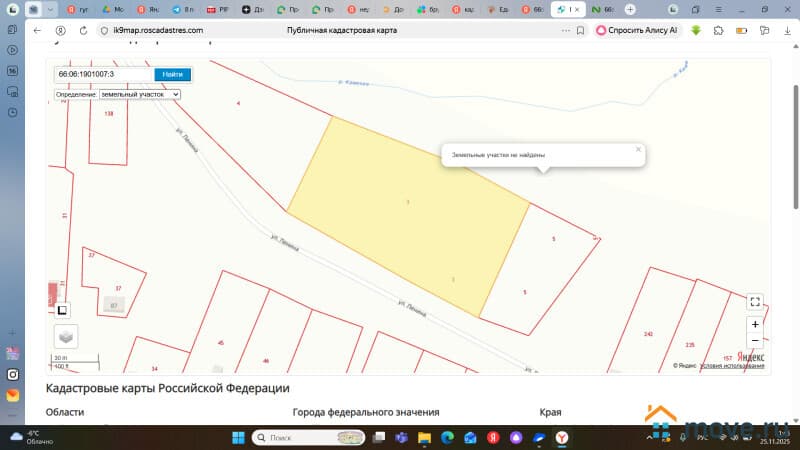The height and width of the screenshot is (450, 800).
Task: Zoom out the map with minus button
Action: (x=755, y=341)
